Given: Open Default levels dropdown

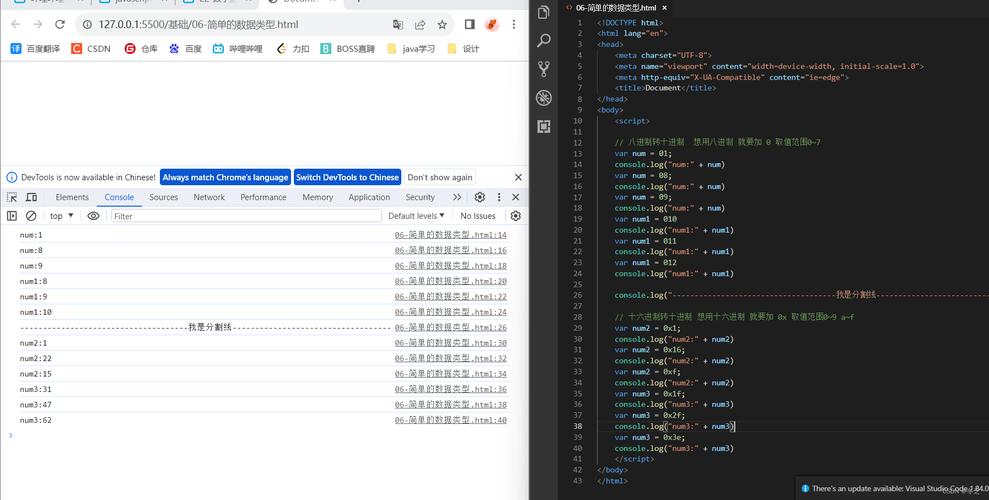Looking at the screenshot, I should coord(416,216).
